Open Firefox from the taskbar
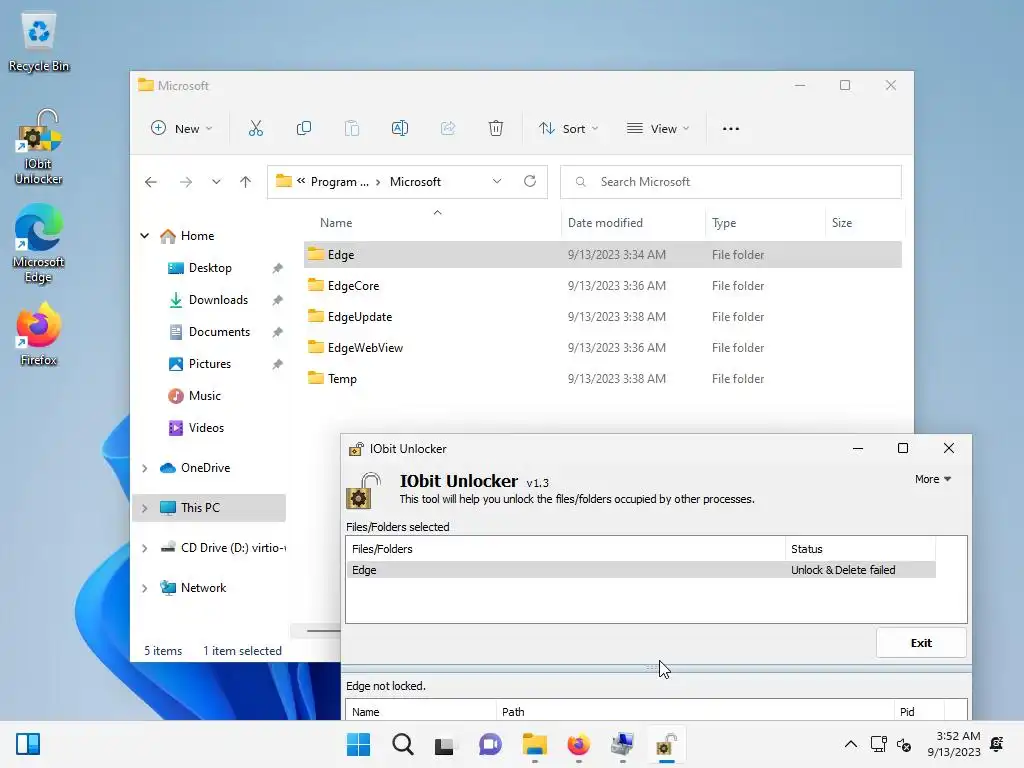 point(579,744)
